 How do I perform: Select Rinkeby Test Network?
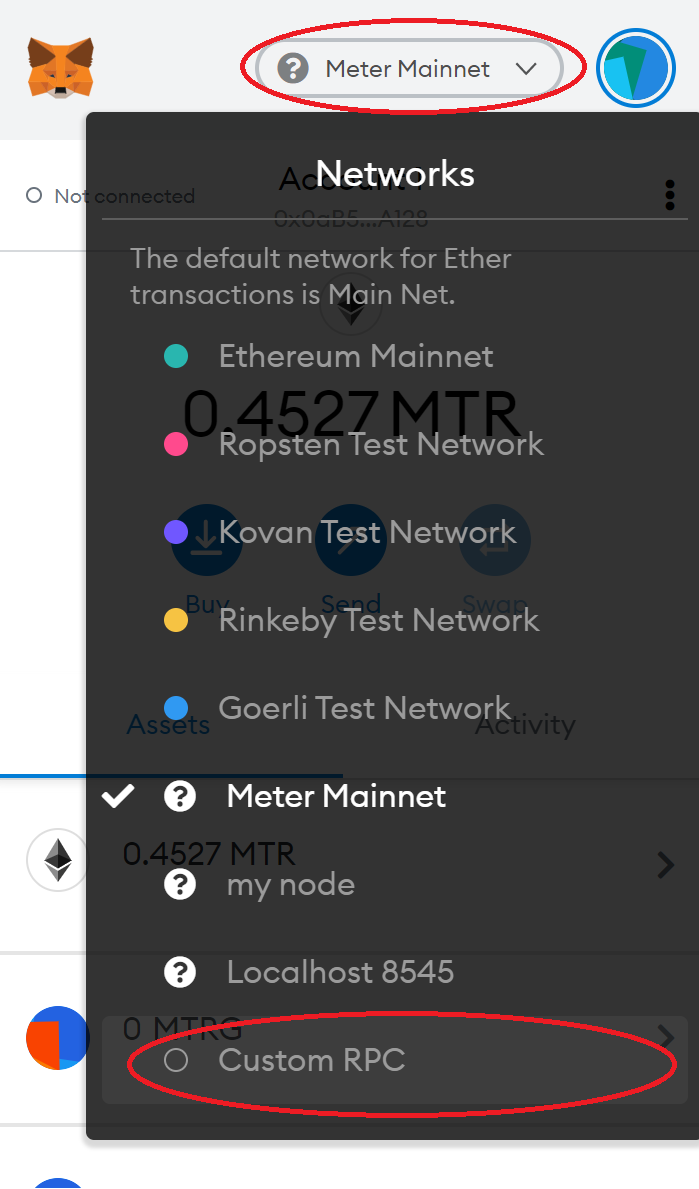click(x=379, y=620)
